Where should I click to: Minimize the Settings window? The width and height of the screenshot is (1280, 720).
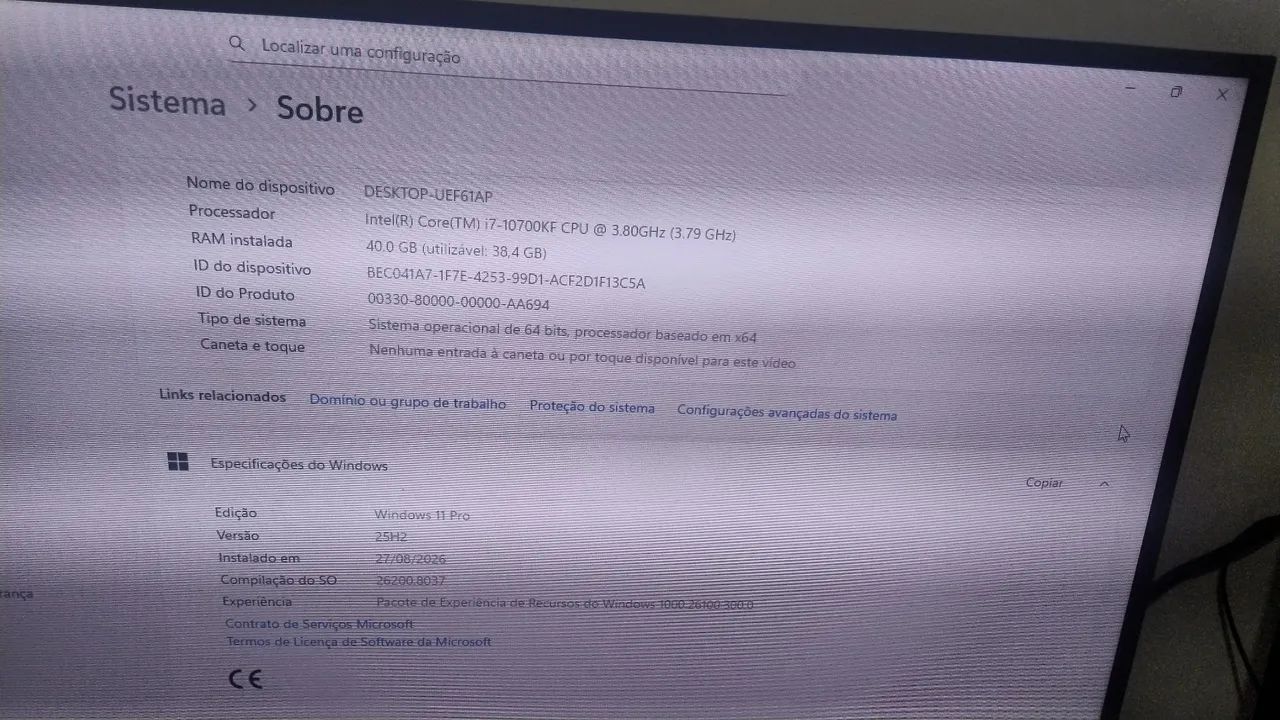point(1130,88)
